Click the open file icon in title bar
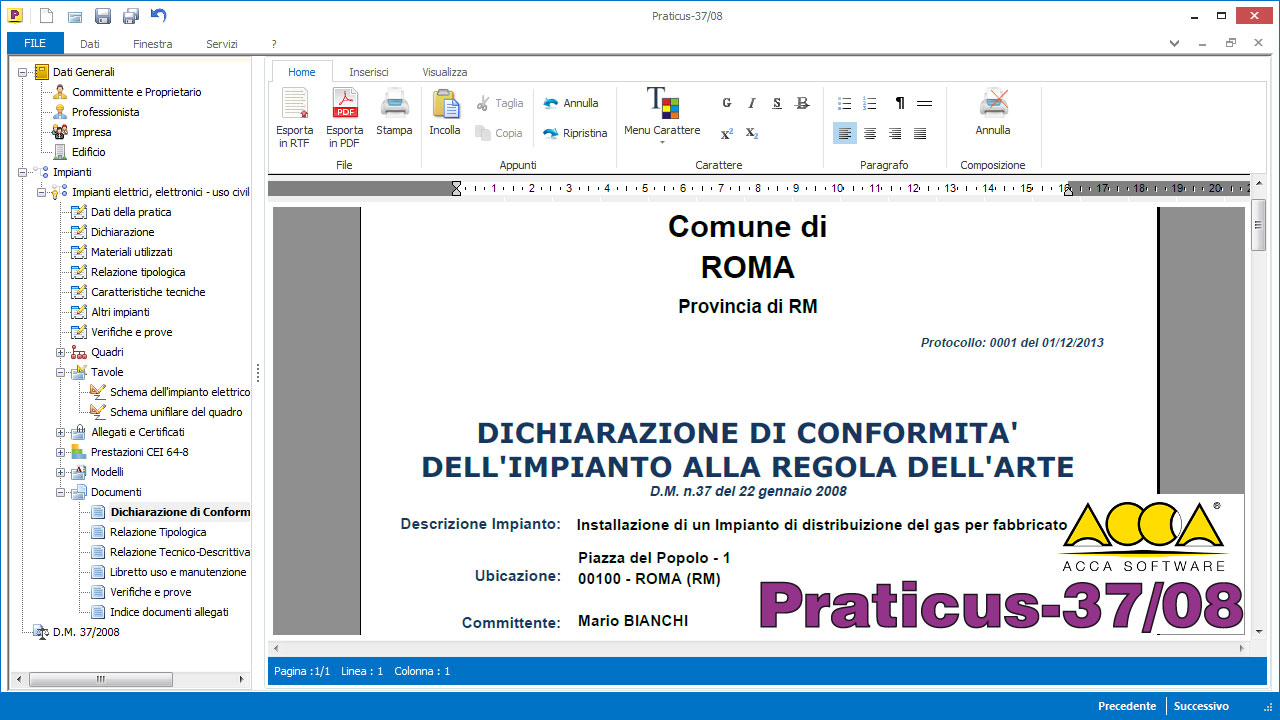 pyautogui.click(x=74, y=15)
